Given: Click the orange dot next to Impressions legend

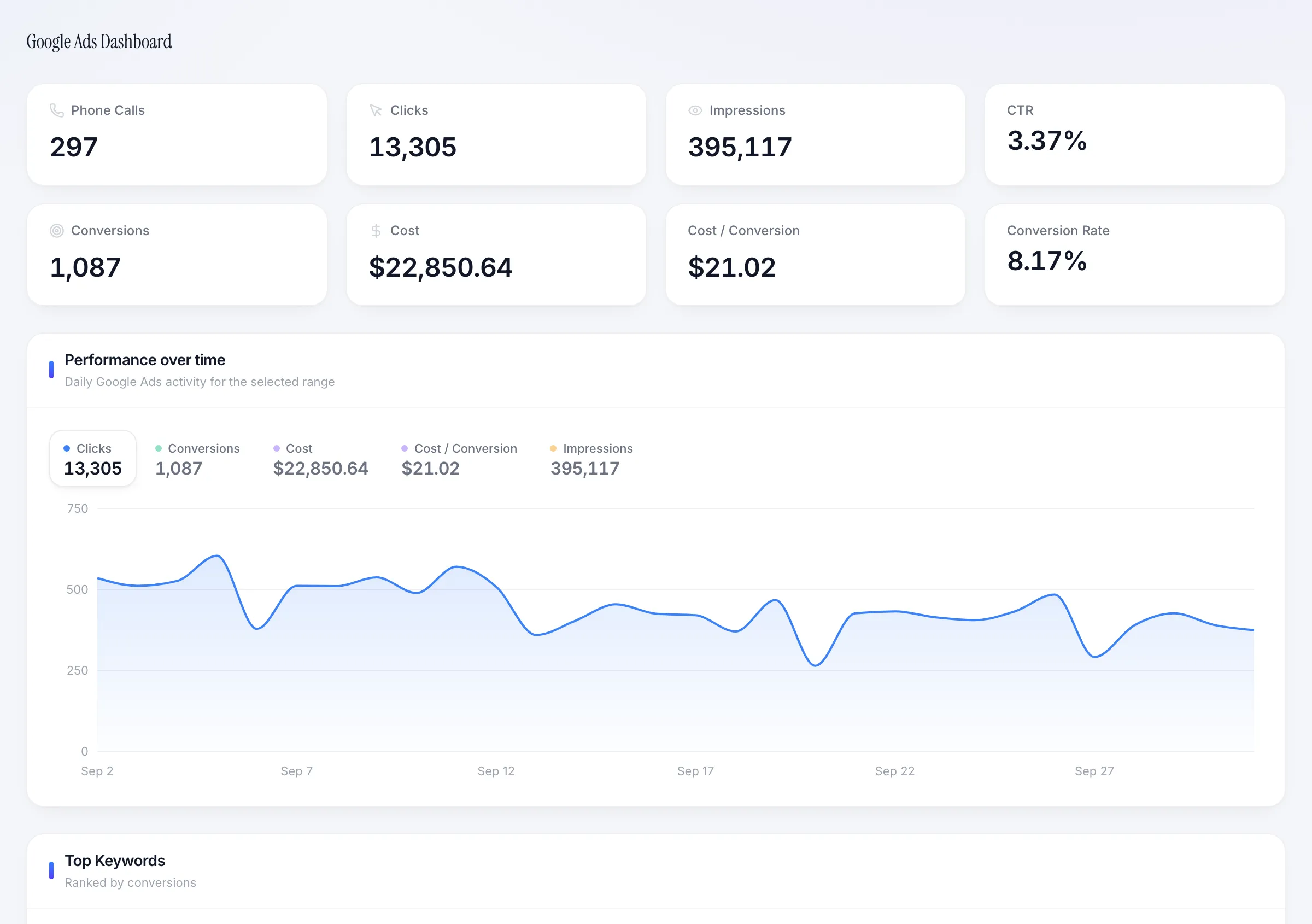Looking at the screenshot, I should (x=553, y=448).
